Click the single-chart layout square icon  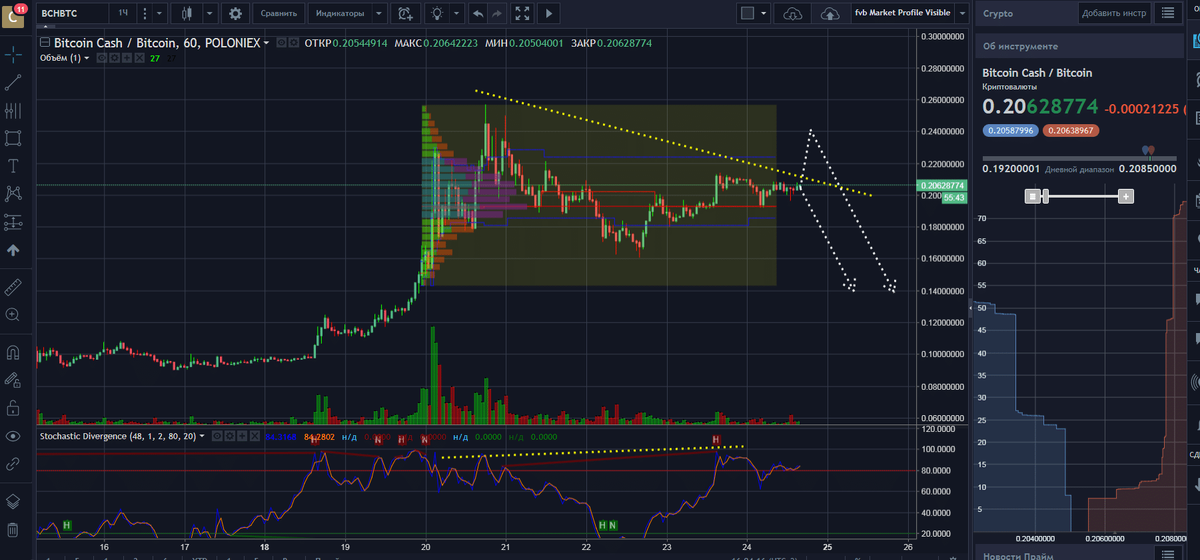coord(747,13)
